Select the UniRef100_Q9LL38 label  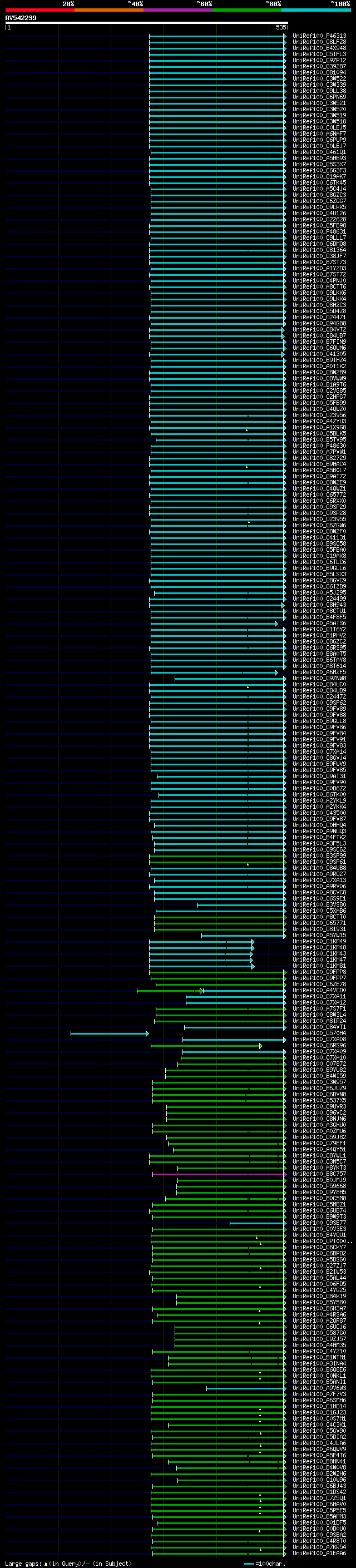(x=319, y=91)
